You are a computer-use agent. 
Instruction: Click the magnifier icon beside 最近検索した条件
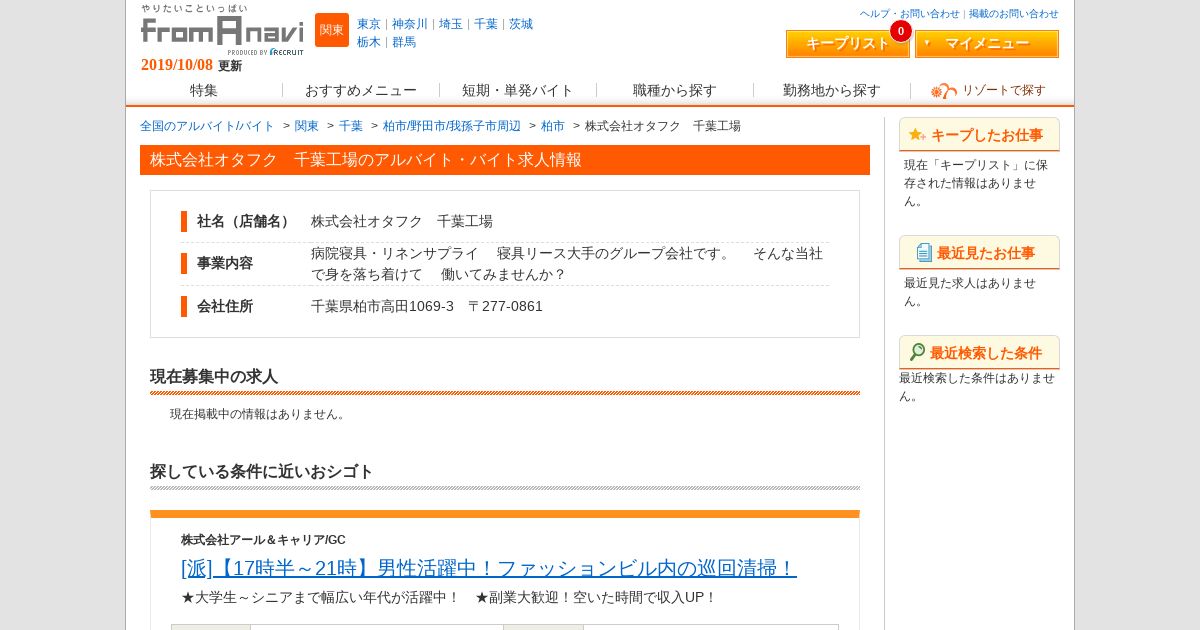917,352
